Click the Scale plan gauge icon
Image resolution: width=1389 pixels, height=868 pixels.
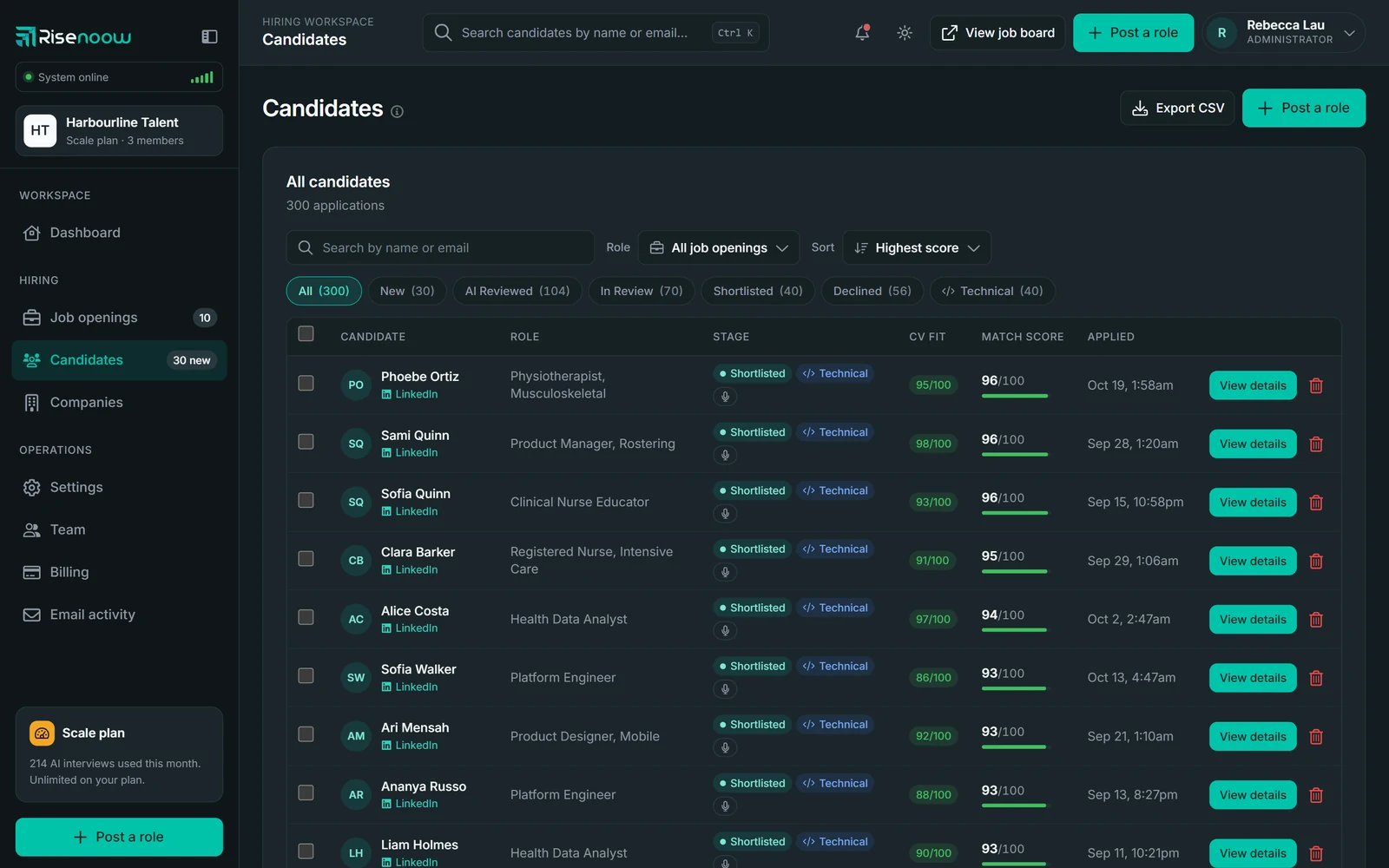click(x=42, y=733)
